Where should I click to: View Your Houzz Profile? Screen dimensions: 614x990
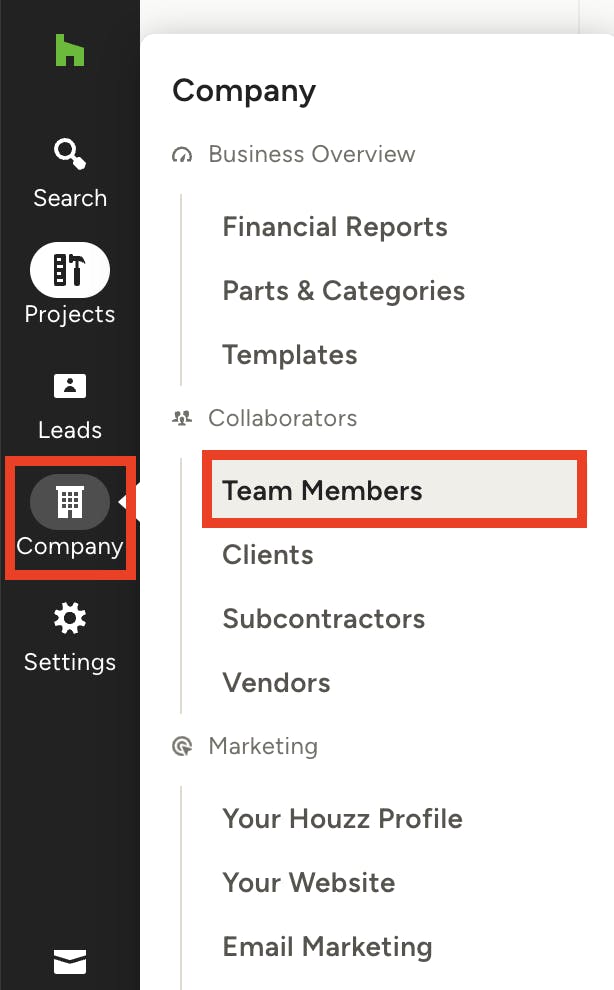342,818
